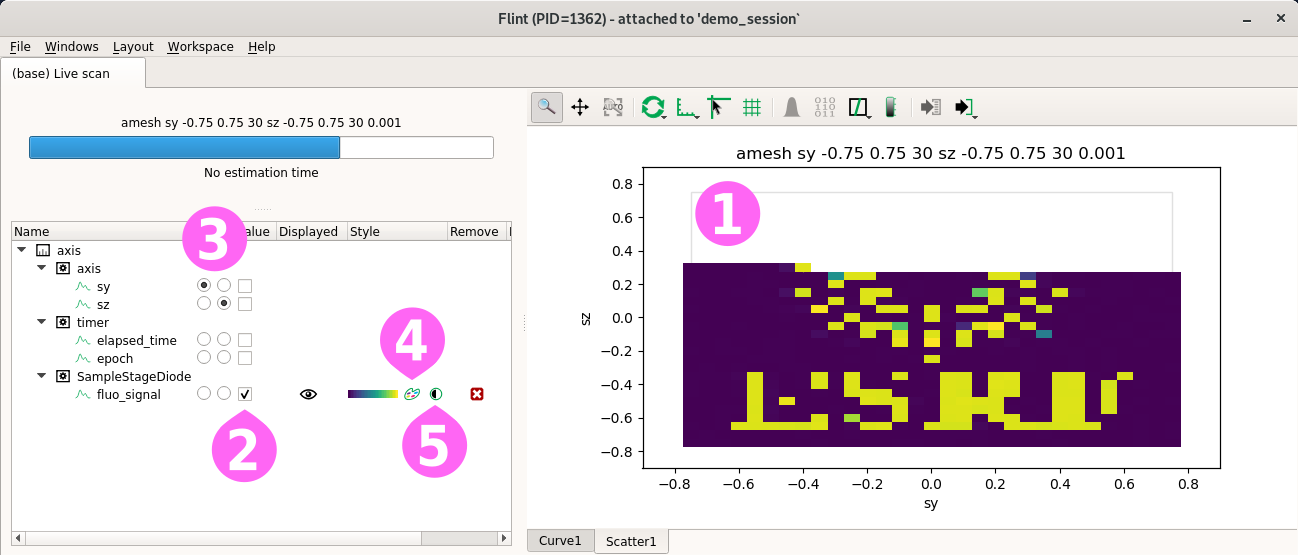Click the 'sy' x-axis label of plot

point(931,503)
